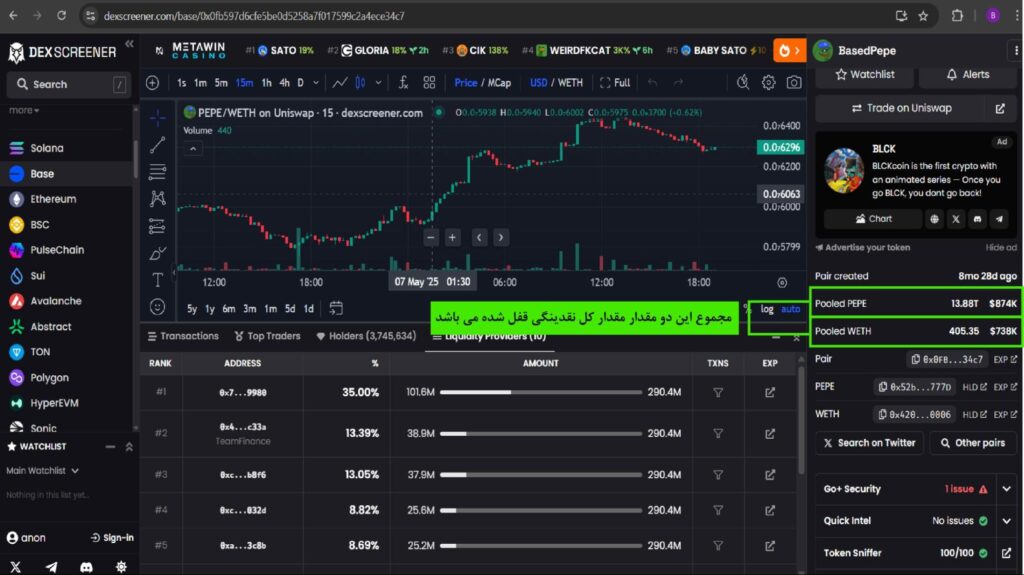Viewport: 1024px width, 575px height.
Task: Switch chart denomination to USD
Action: point(539,82)
